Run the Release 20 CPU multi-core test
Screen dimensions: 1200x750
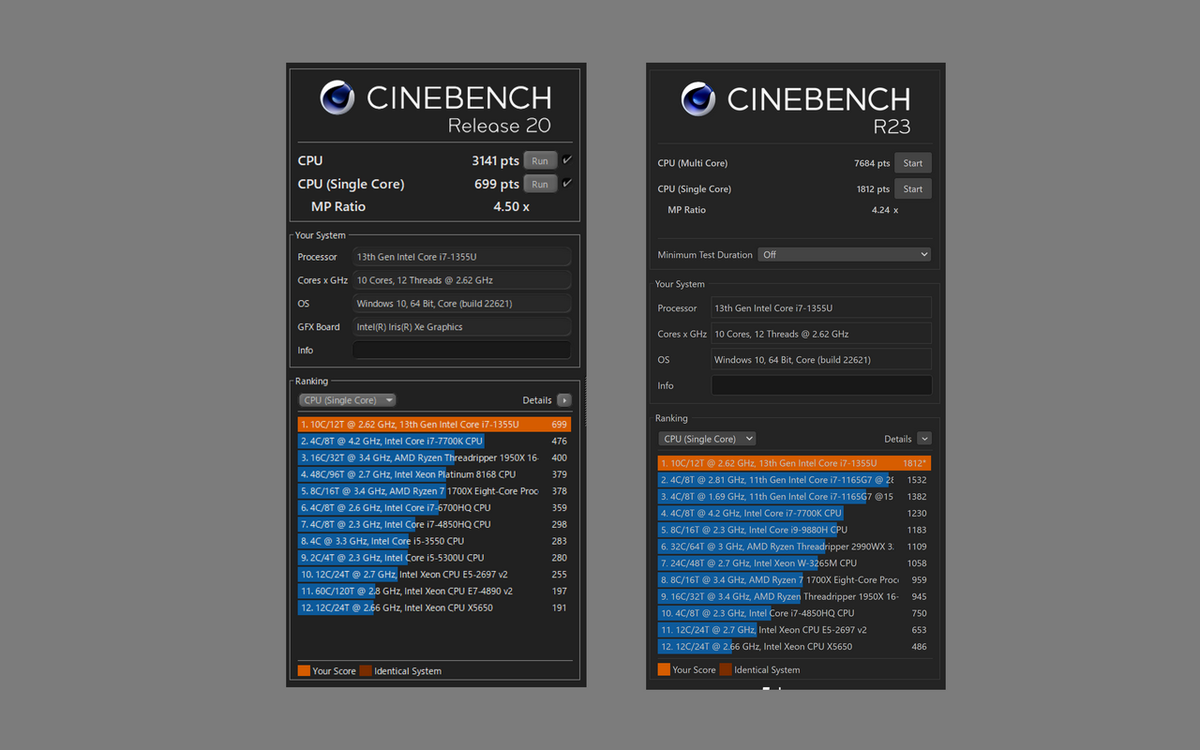tap(540, 160)
